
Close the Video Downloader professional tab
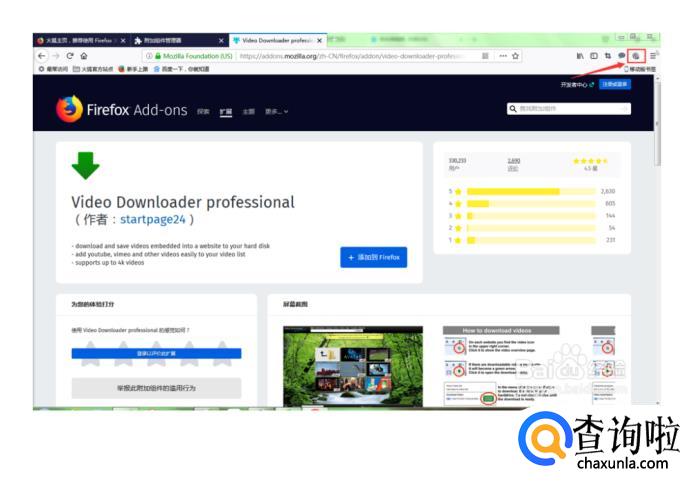[319, 41]
